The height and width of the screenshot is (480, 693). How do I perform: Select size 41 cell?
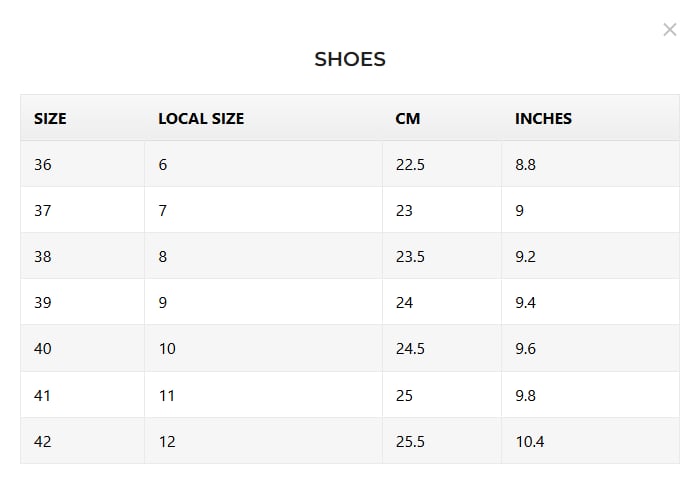point(82,395)
